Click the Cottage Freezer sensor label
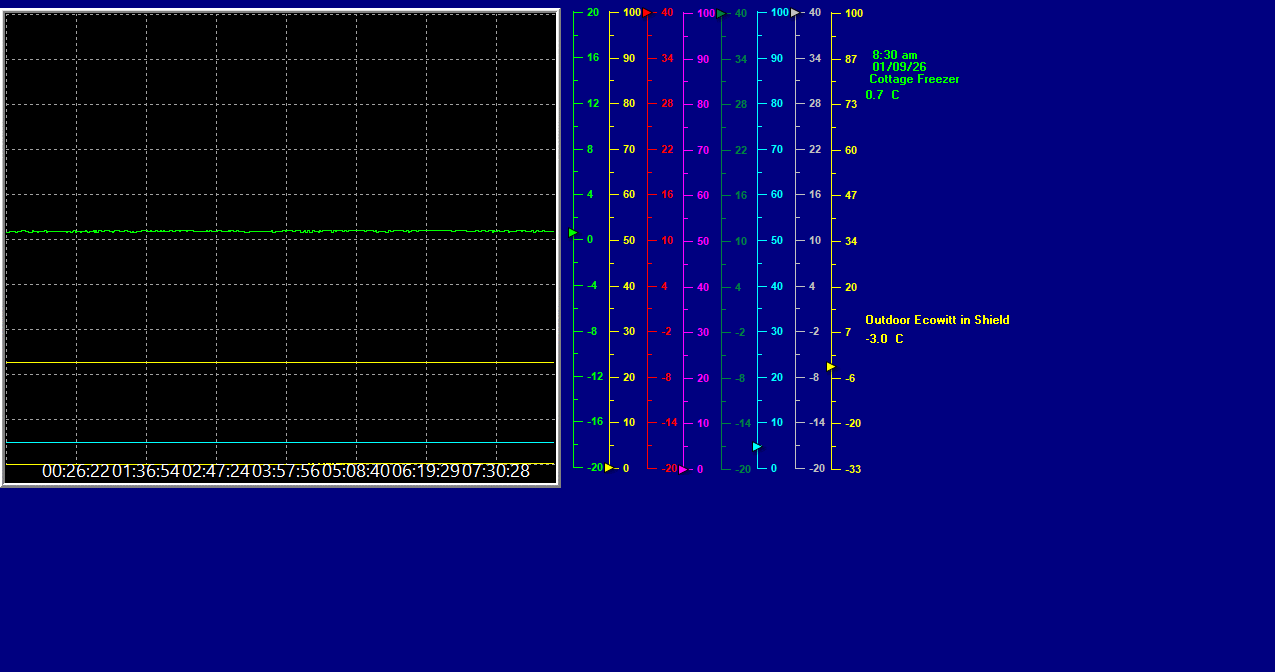 (914, 79)
